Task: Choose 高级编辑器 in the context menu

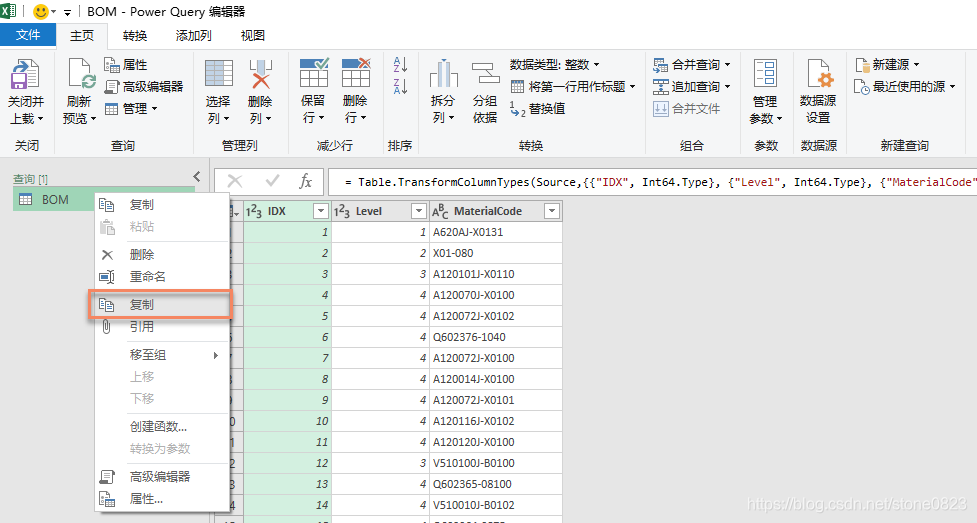Action: click(x=161, y=476)
